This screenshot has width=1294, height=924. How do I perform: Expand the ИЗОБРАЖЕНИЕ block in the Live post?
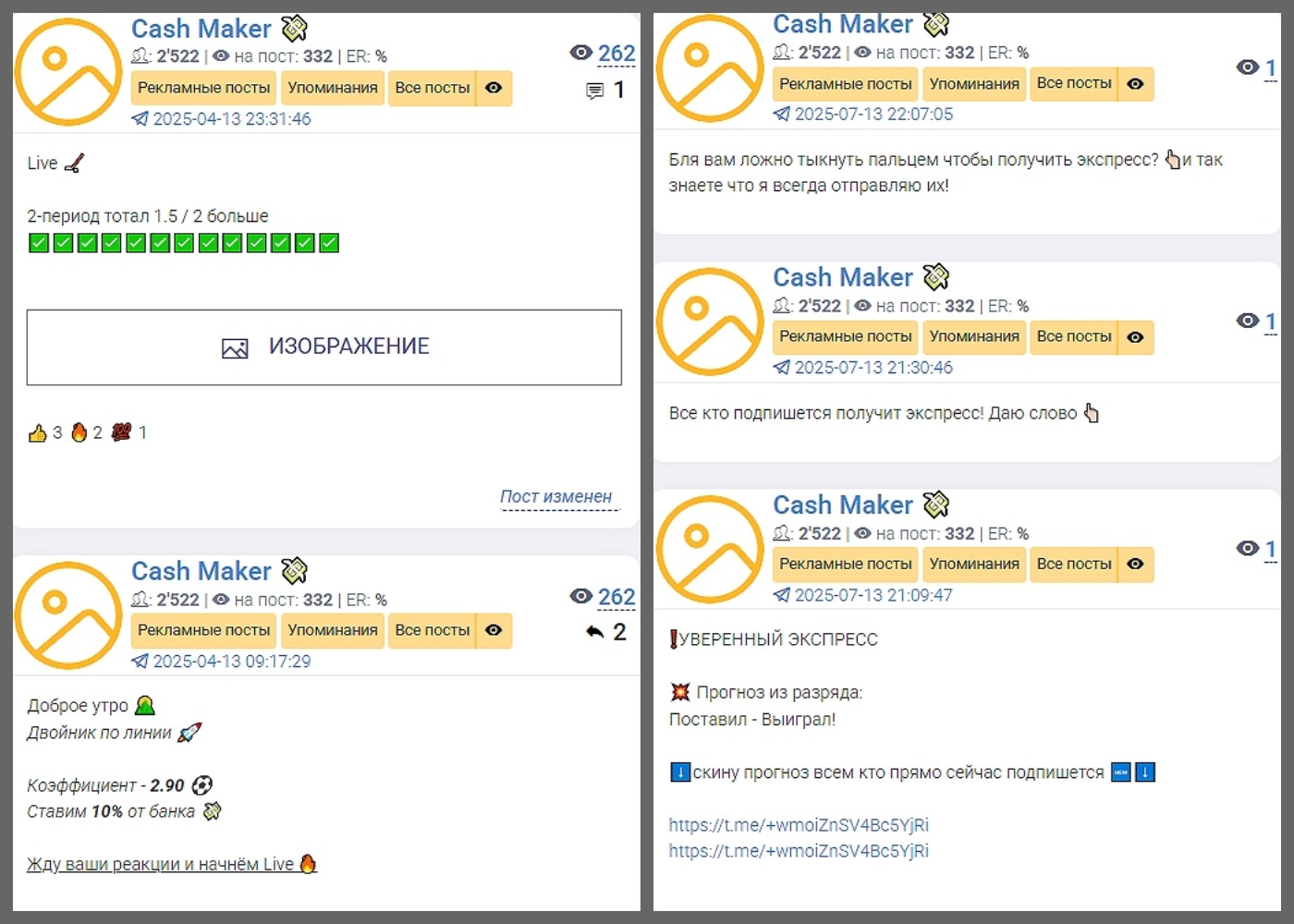324,347
